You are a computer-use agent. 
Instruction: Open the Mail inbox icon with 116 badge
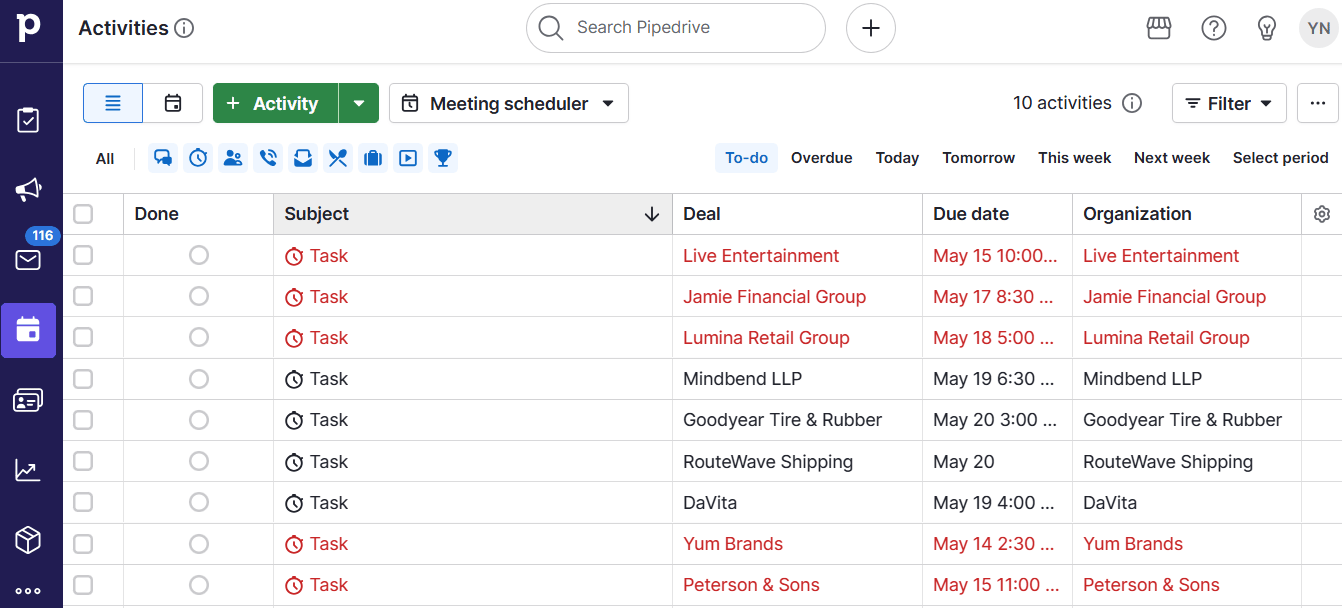28,260
